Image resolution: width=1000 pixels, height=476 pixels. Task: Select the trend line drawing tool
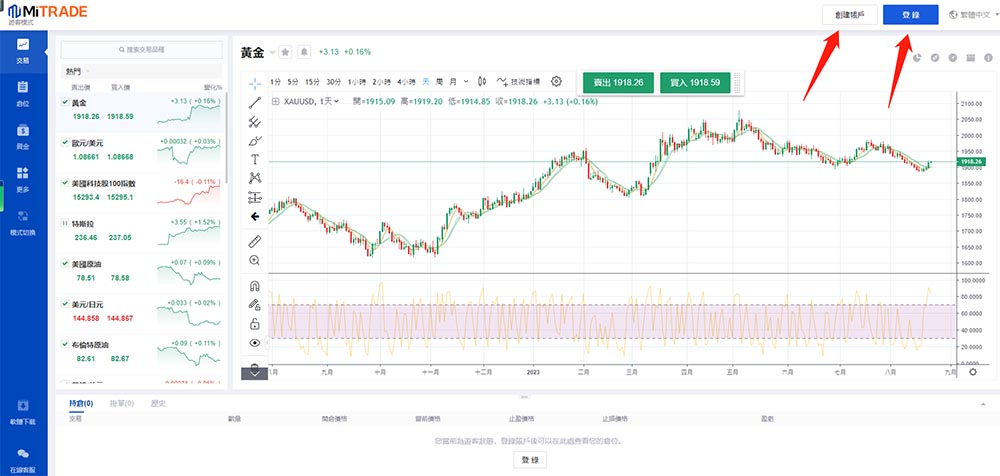[x=254, y=101]
